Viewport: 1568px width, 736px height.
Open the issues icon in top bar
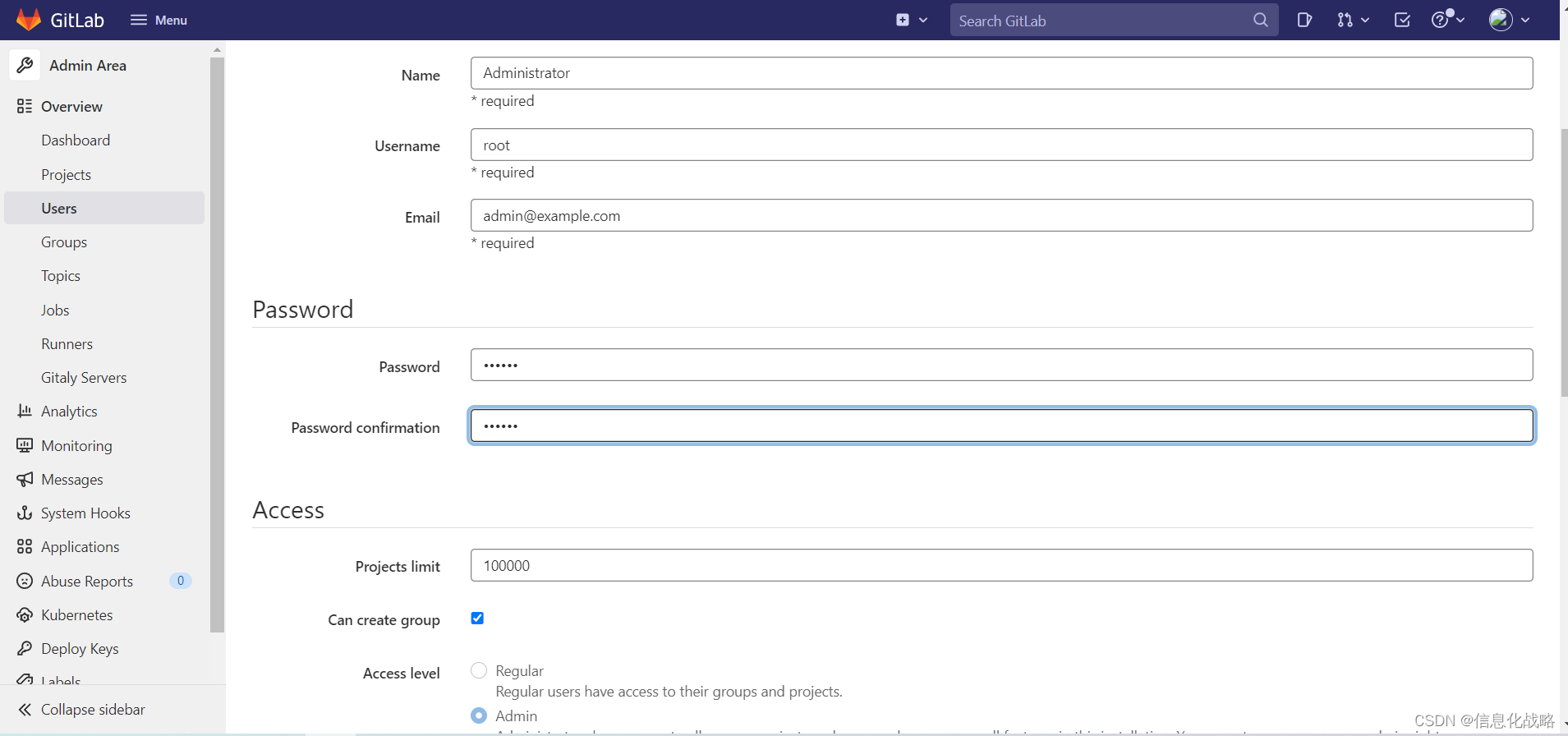(1304, 20)
